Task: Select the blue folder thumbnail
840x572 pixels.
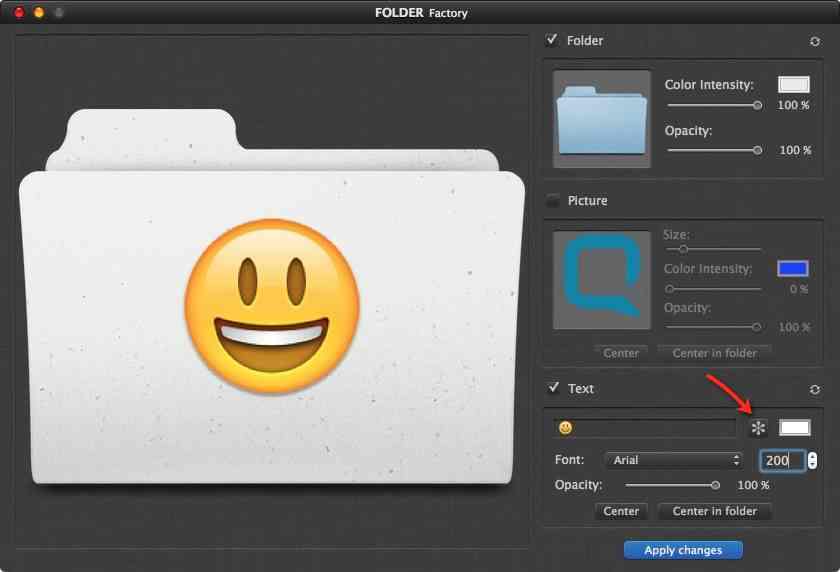Action: tap(602, 119)
